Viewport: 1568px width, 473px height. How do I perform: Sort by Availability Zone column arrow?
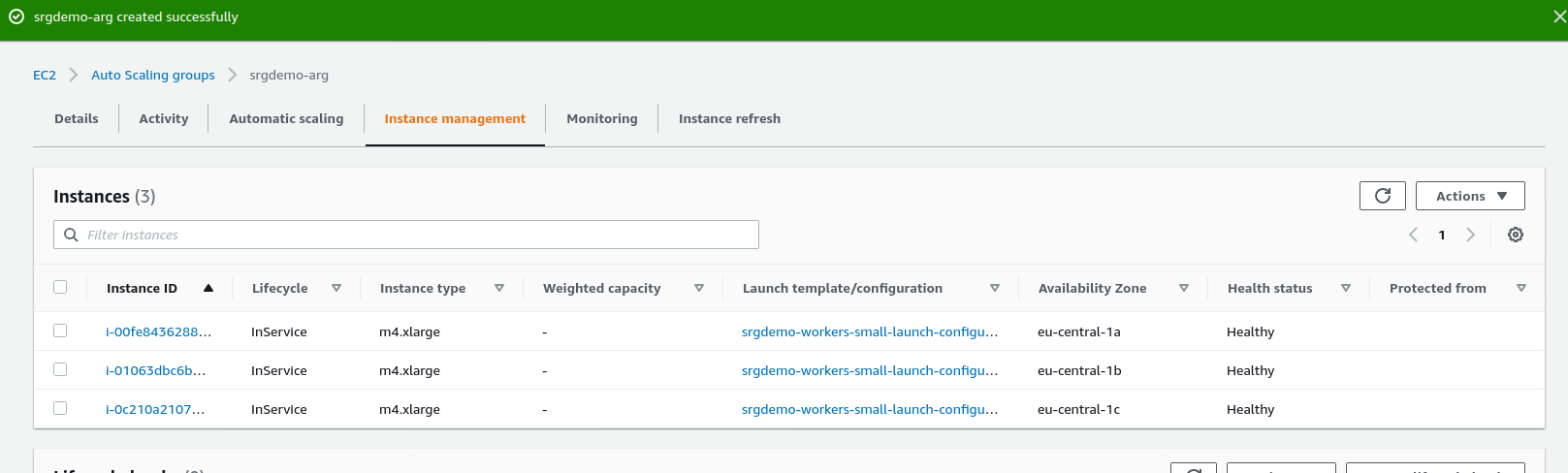pyautogui.click(x=1184, y=288)
